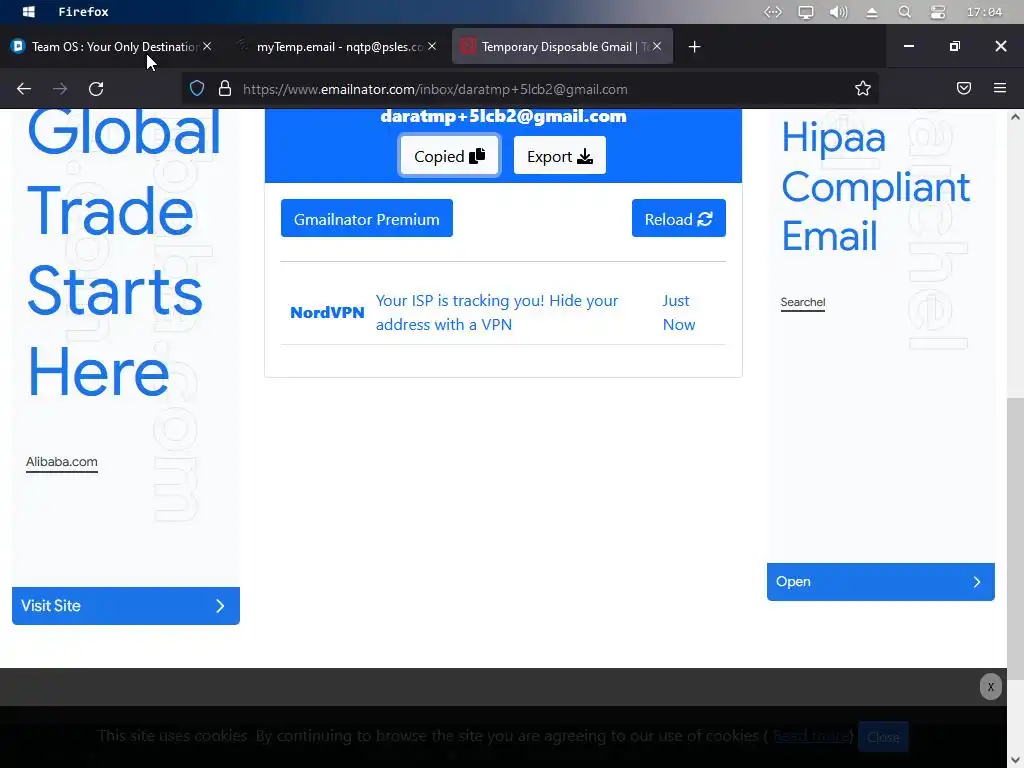Close the myTemp.email tab
Viewport: 1024px width, 768px height.
tap(432, 46)
